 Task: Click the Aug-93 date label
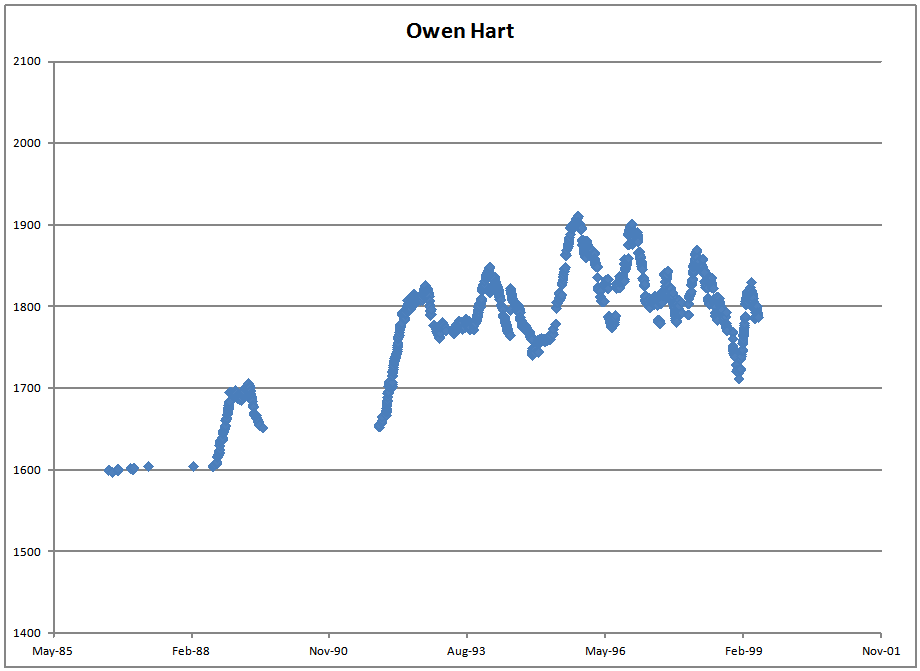(467, 650)
